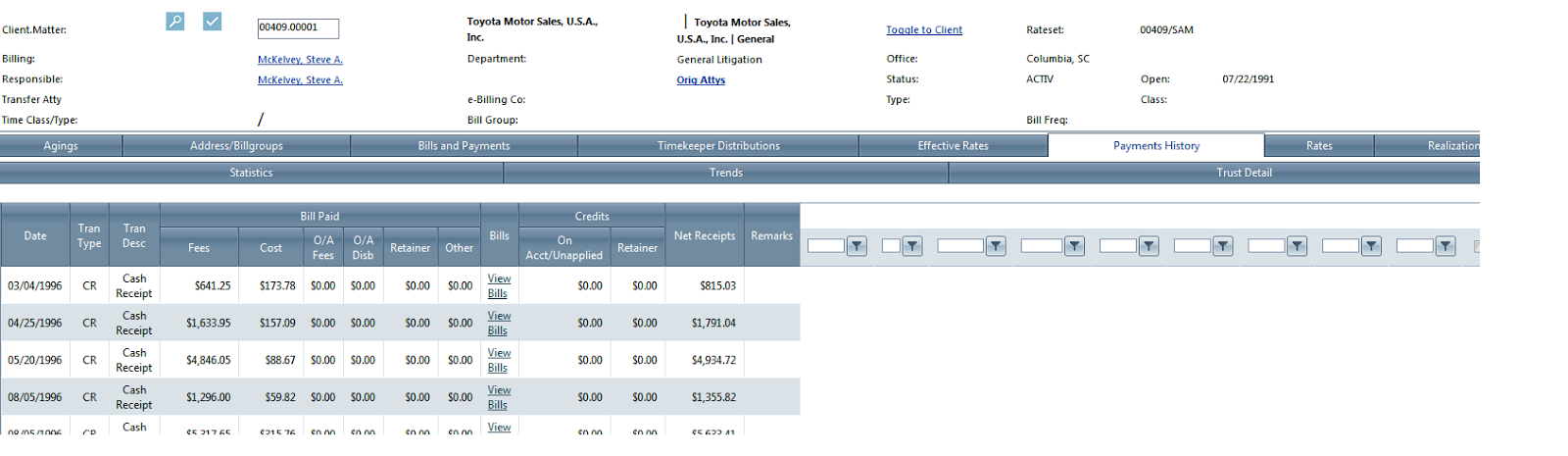Open View Bills for the 03/04/1996 receipt

(x=499, y=286)
